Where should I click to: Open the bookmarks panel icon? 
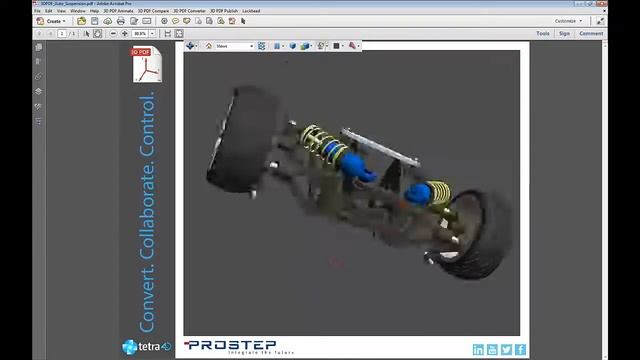pos(38,62)
